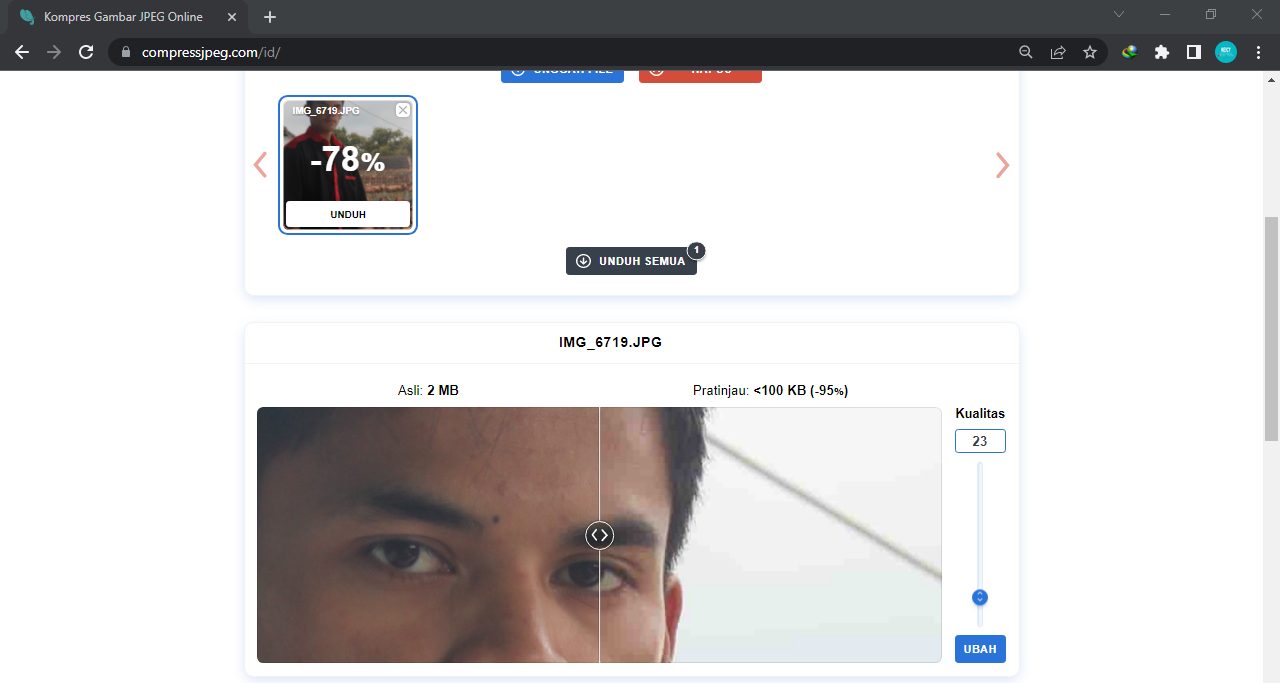The height and width of the screenshot is (683, 1280).
Task: Select the IMG_6719.JPG -78% thumbnail
Action: (x=348, y=165)
